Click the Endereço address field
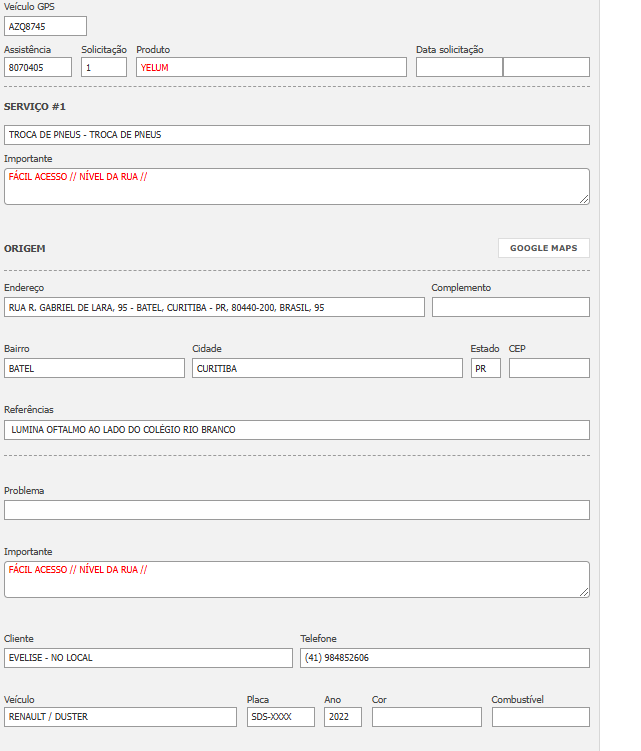The height and width of the screenshot is (751, 641). 214,307
